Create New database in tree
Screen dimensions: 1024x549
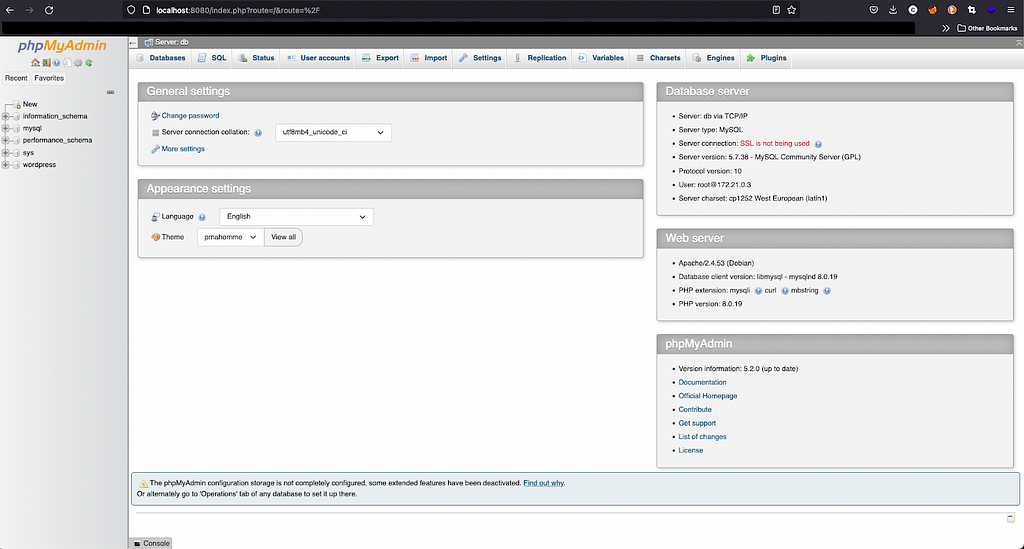30,104
